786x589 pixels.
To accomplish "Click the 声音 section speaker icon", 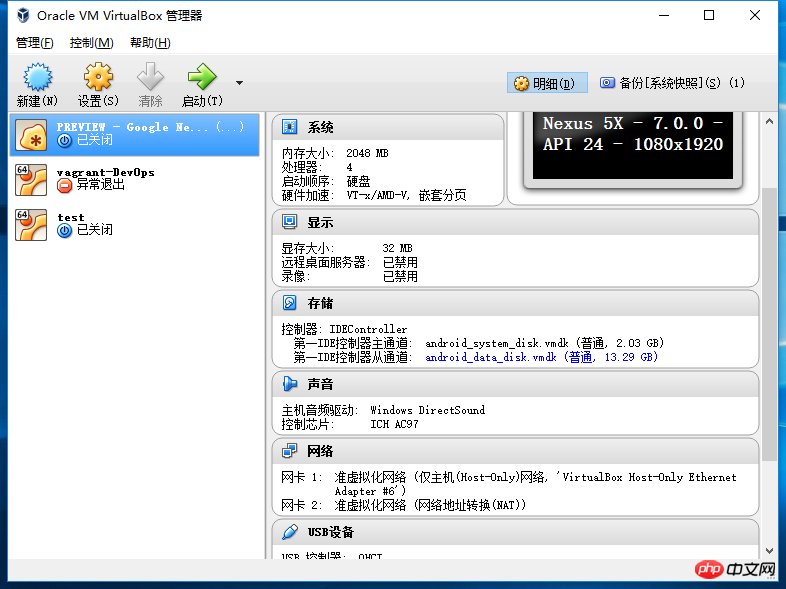I will click(290, 384).
